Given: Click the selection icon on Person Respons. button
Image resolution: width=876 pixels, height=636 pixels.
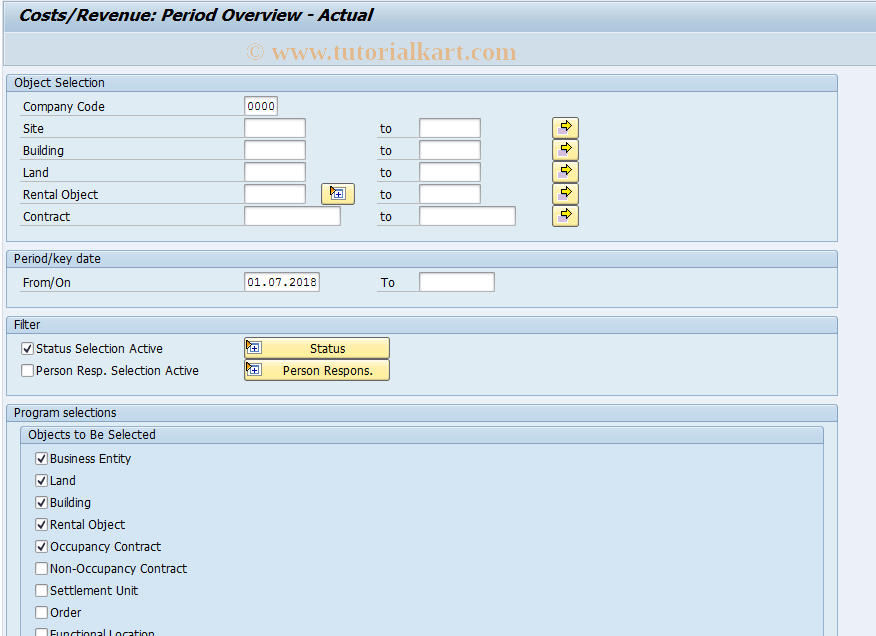Looking at the screenshot, I should click(254, 369).
